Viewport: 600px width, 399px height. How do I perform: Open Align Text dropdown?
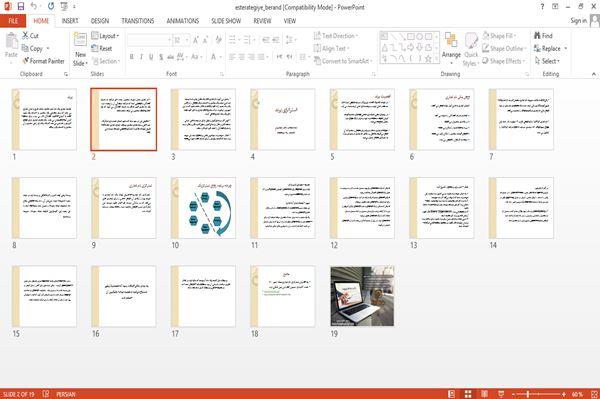tap(331, 48)
